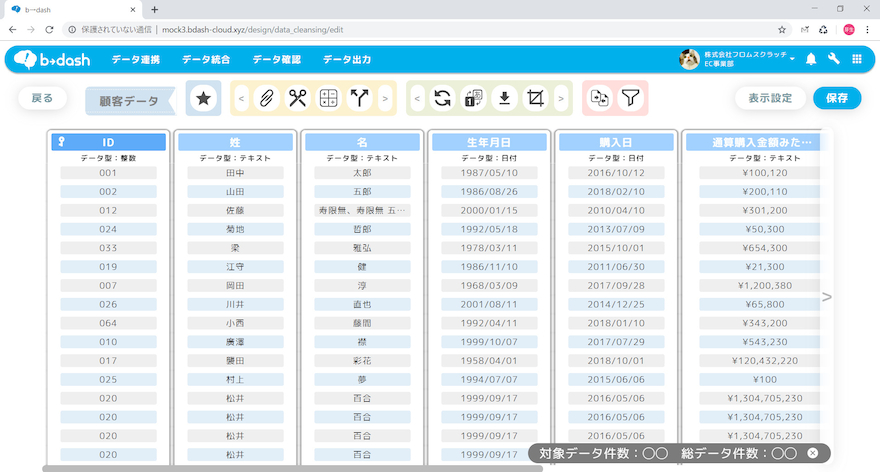Open the apps grid menu icon
Screen dimensions: 880x472
[857, 60]
